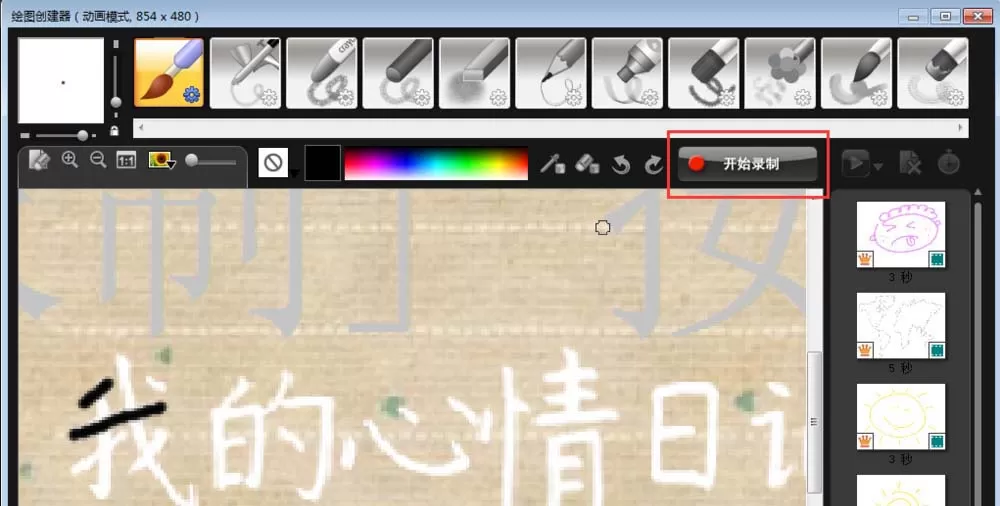Select the pencil tool

(551, 72)
